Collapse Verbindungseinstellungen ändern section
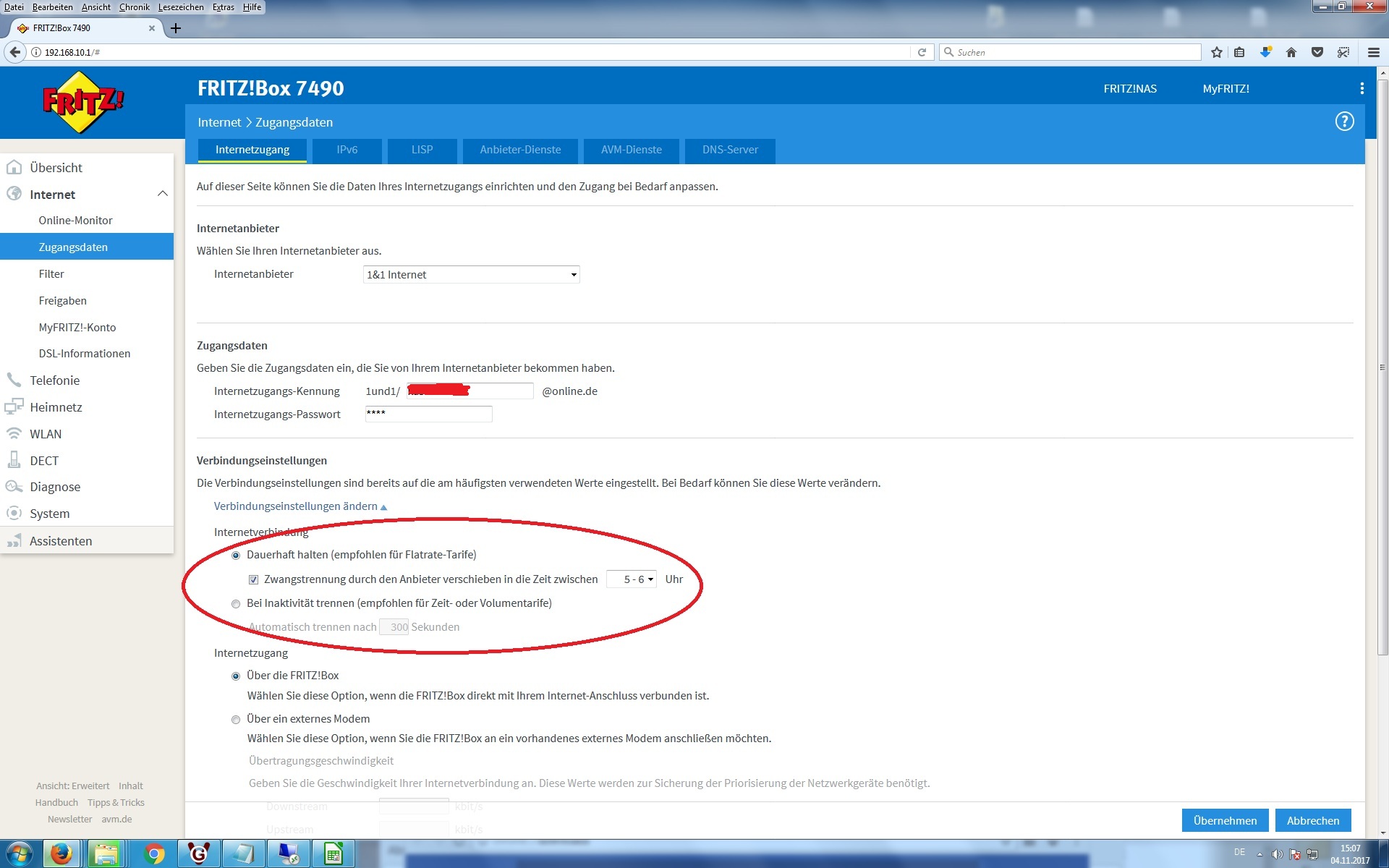Viewport: 1389px width, 868px height. [x=300, y=506]
